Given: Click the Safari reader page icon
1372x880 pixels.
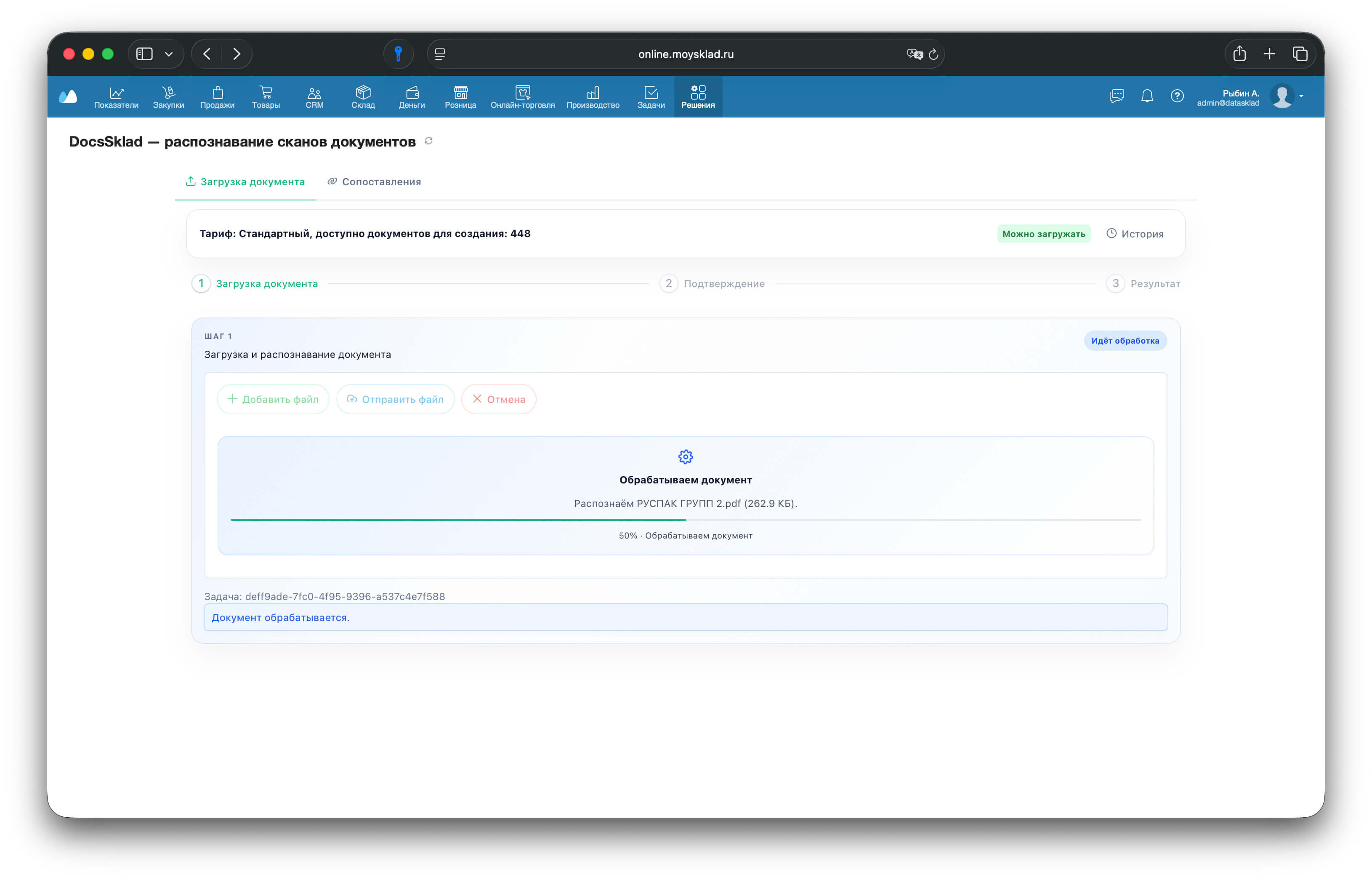Looking at the screenshot, I should pos(440,54).
